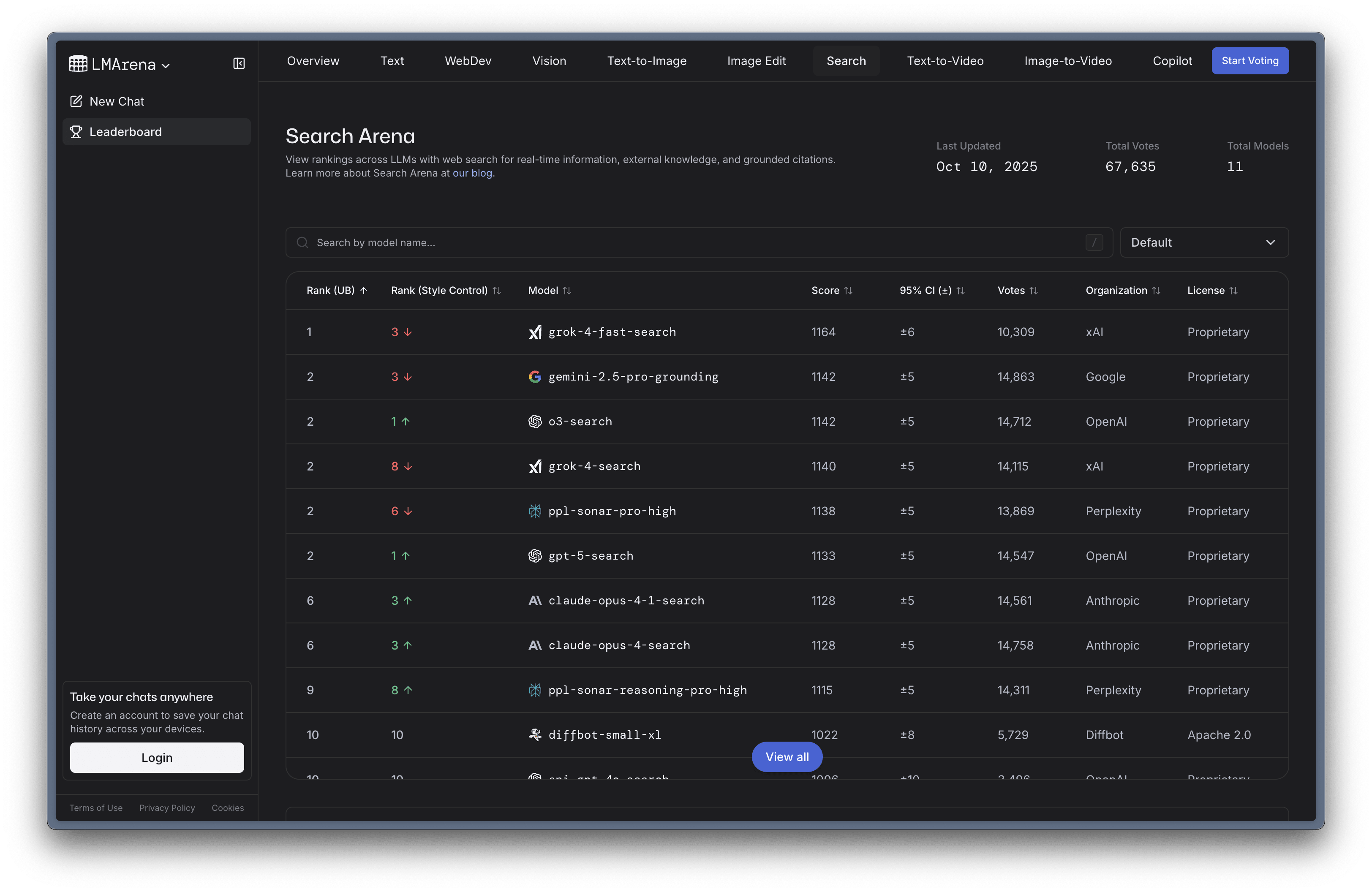Viewport: 1372px width, 892px height.
Task: Open the WebDev leaderboard tab
Action: 468,61
